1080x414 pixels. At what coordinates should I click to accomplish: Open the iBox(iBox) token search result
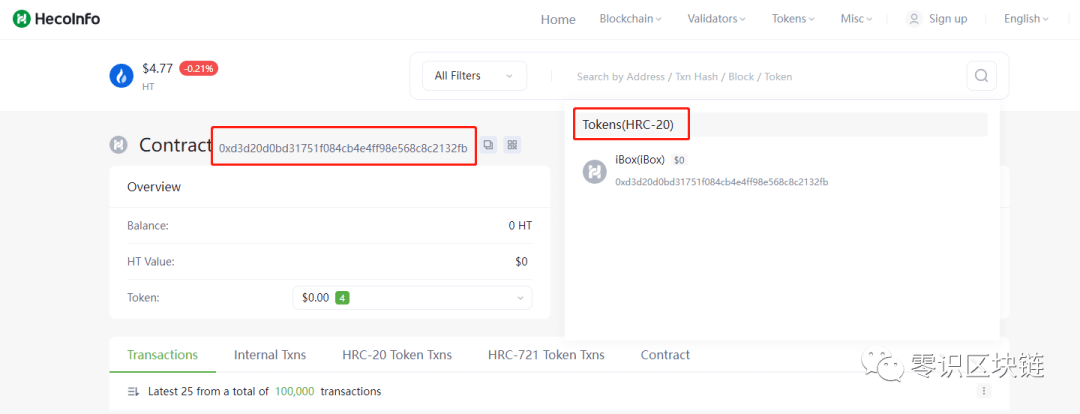point(640,160)
